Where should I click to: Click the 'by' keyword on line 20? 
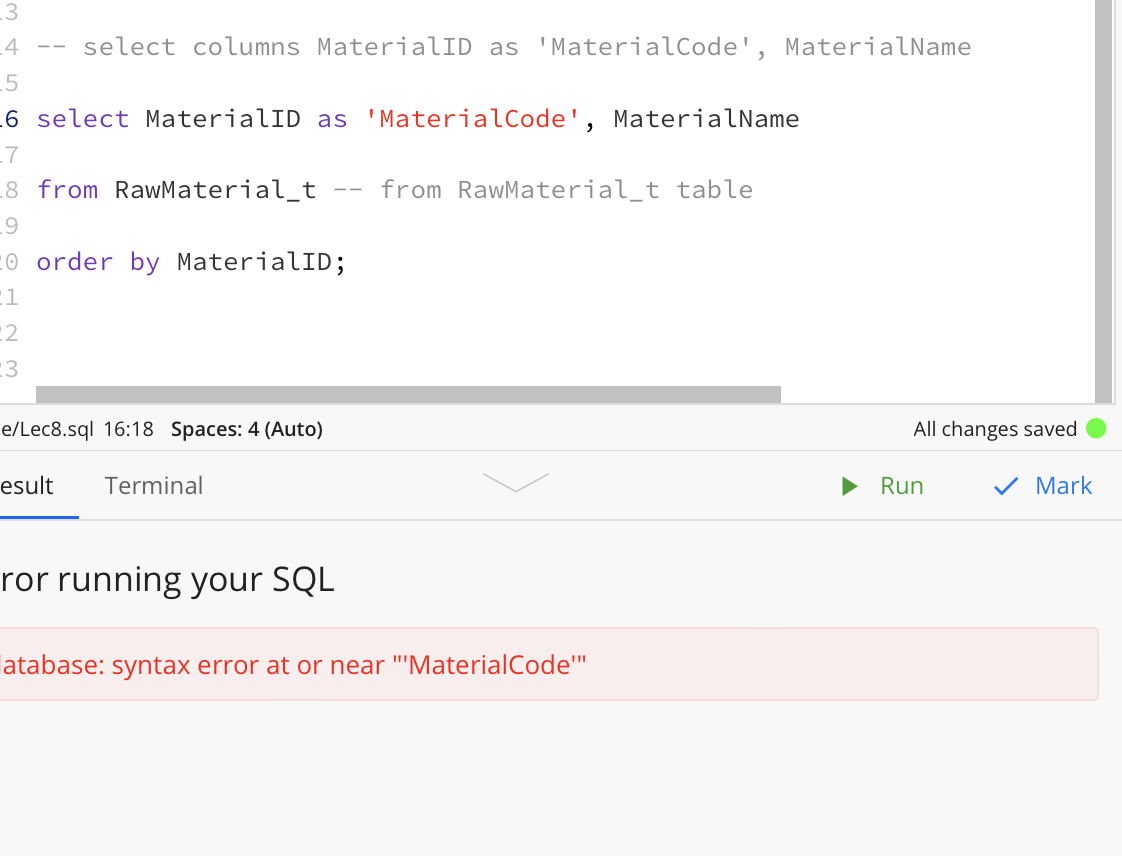coord(145,262)
